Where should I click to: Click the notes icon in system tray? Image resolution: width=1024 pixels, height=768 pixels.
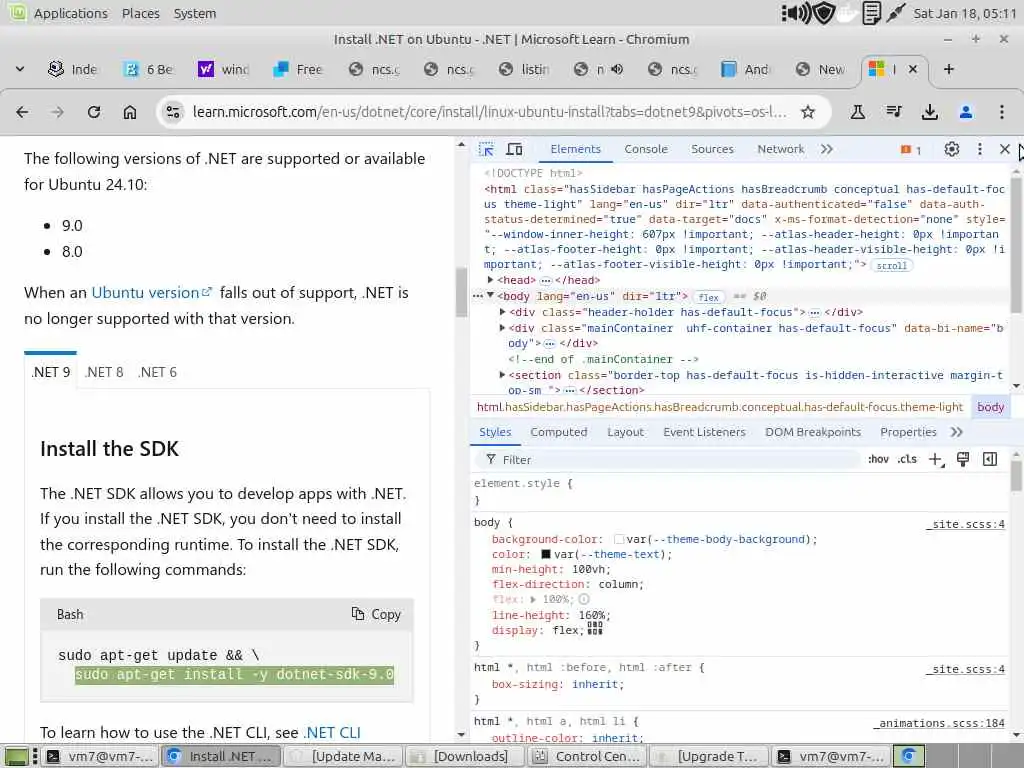click(x=871, y=13)
